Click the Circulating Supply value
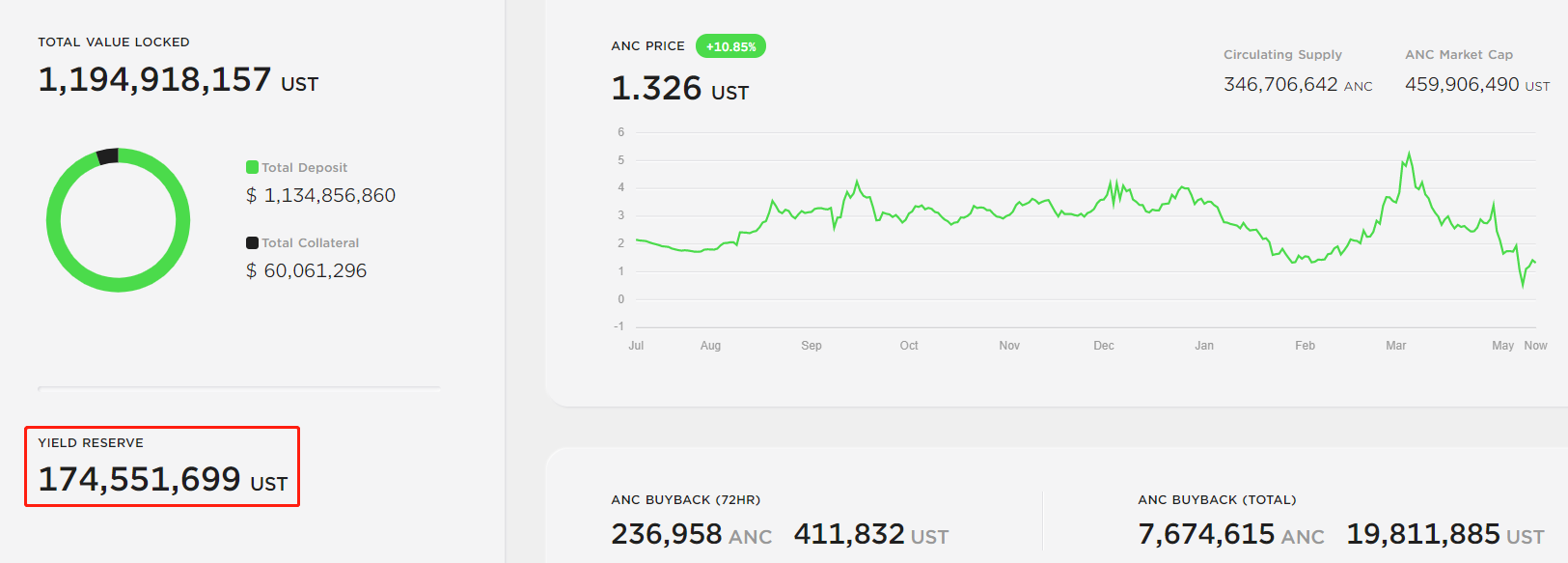The image size is (1568, 563). point(1298,85)
